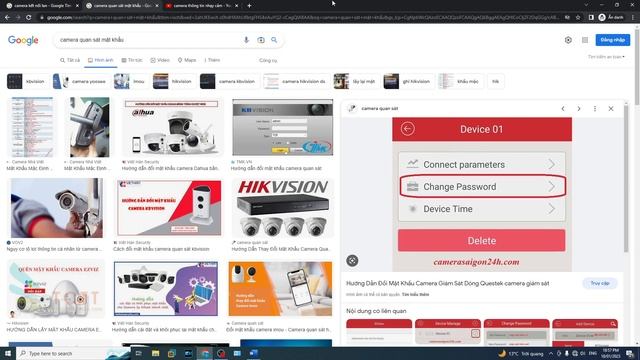Open related Change Password thumbnail
640x360 pixels.
click(x=516, y=333)
